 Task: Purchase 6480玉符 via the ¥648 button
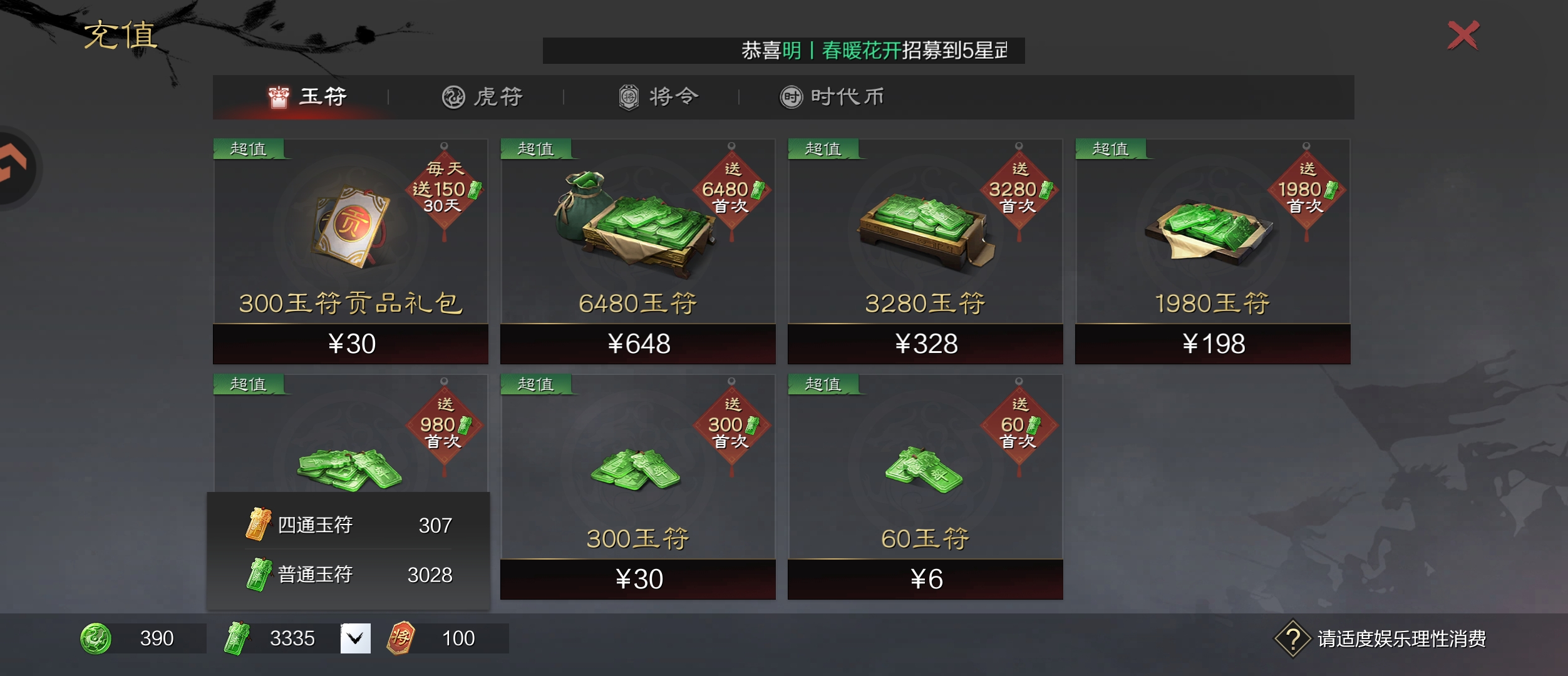[638, 344]
